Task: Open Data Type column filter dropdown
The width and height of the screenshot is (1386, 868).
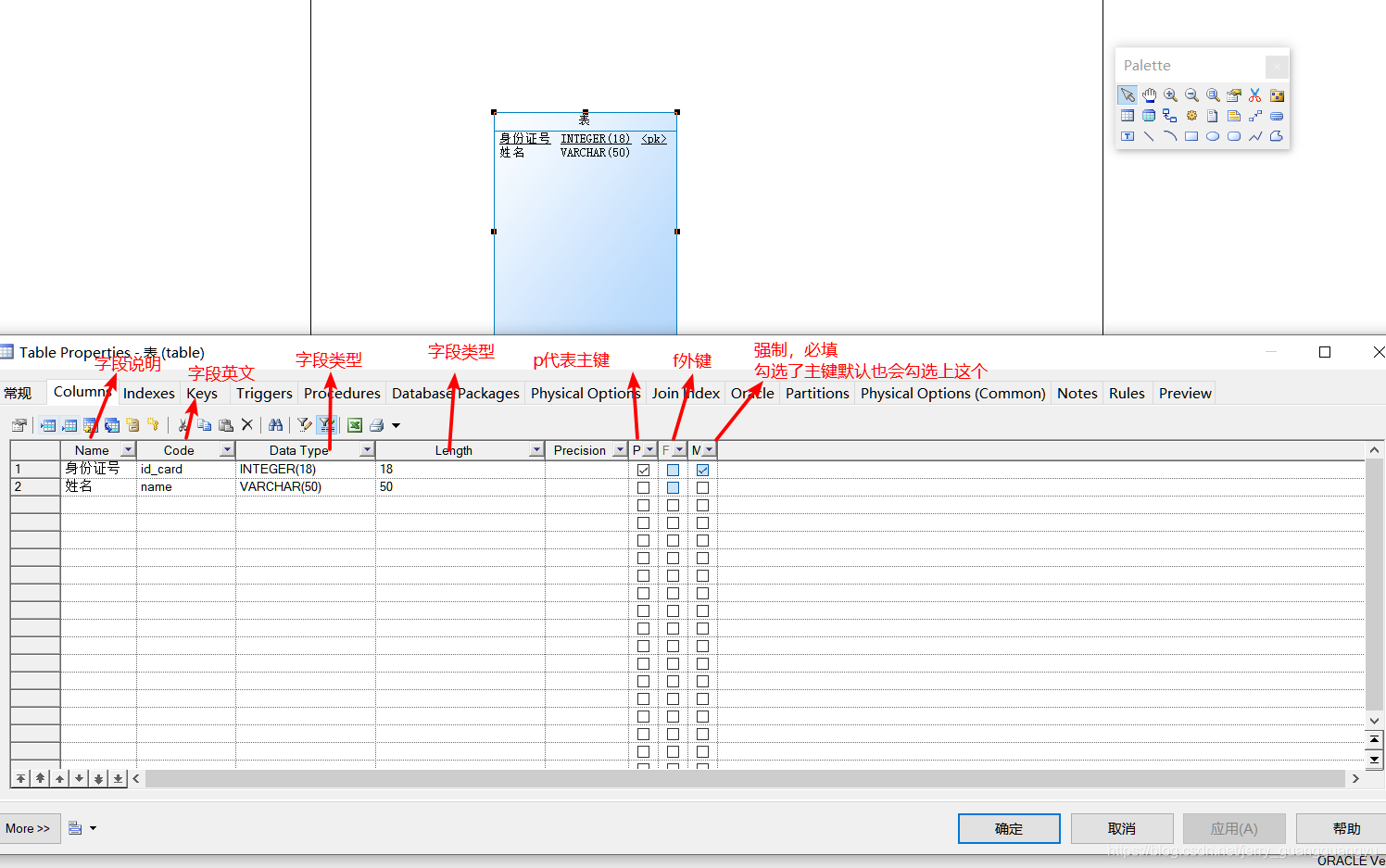Action: pos(367,449)
